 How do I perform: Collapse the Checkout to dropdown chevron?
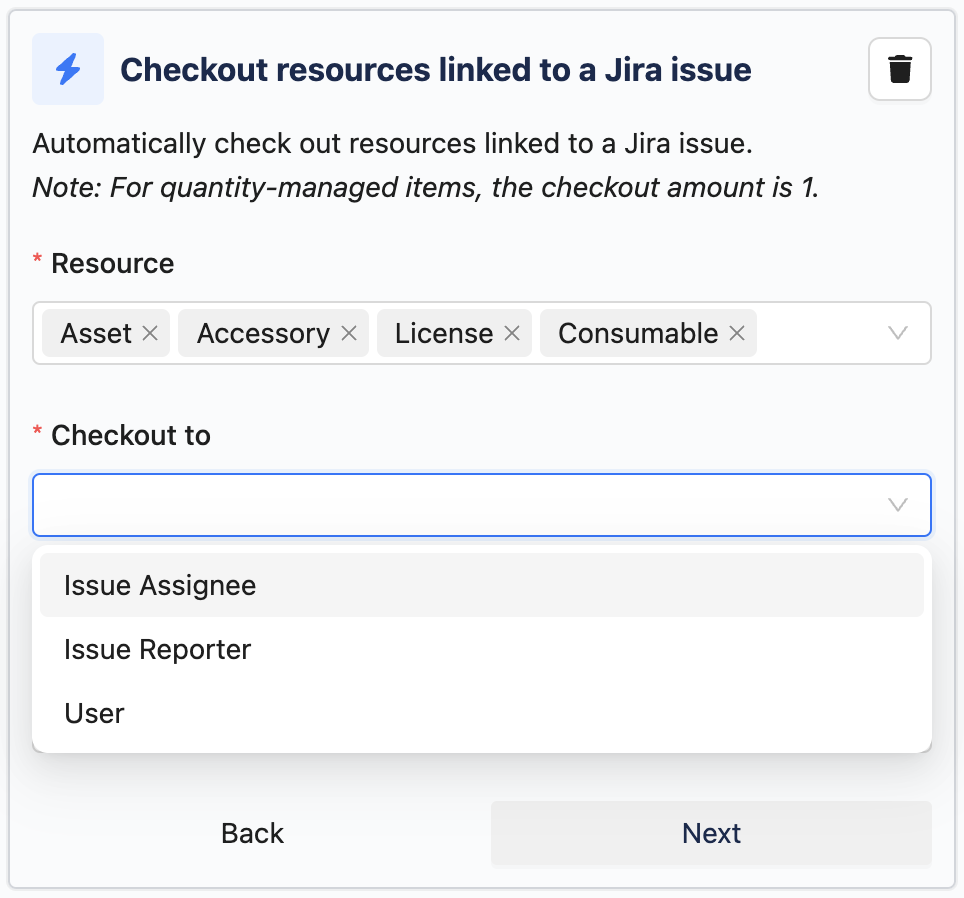click(x=897, y=505)
